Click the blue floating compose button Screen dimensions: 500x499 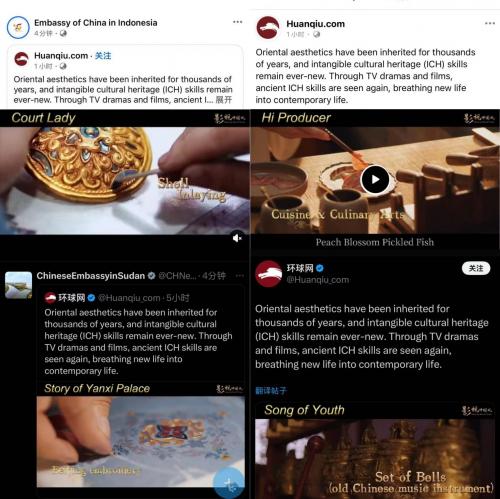point(229,482)
